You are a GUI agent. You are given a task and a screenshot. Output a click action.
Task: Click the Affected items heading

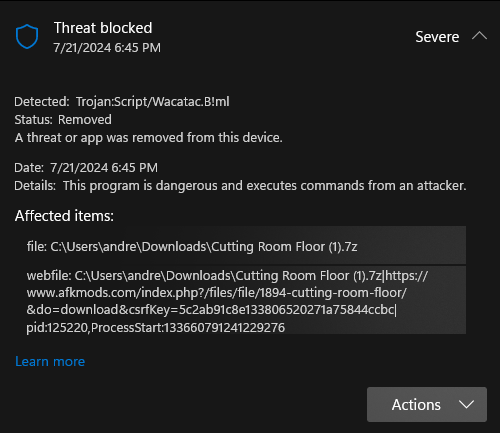tap(64, 216)
